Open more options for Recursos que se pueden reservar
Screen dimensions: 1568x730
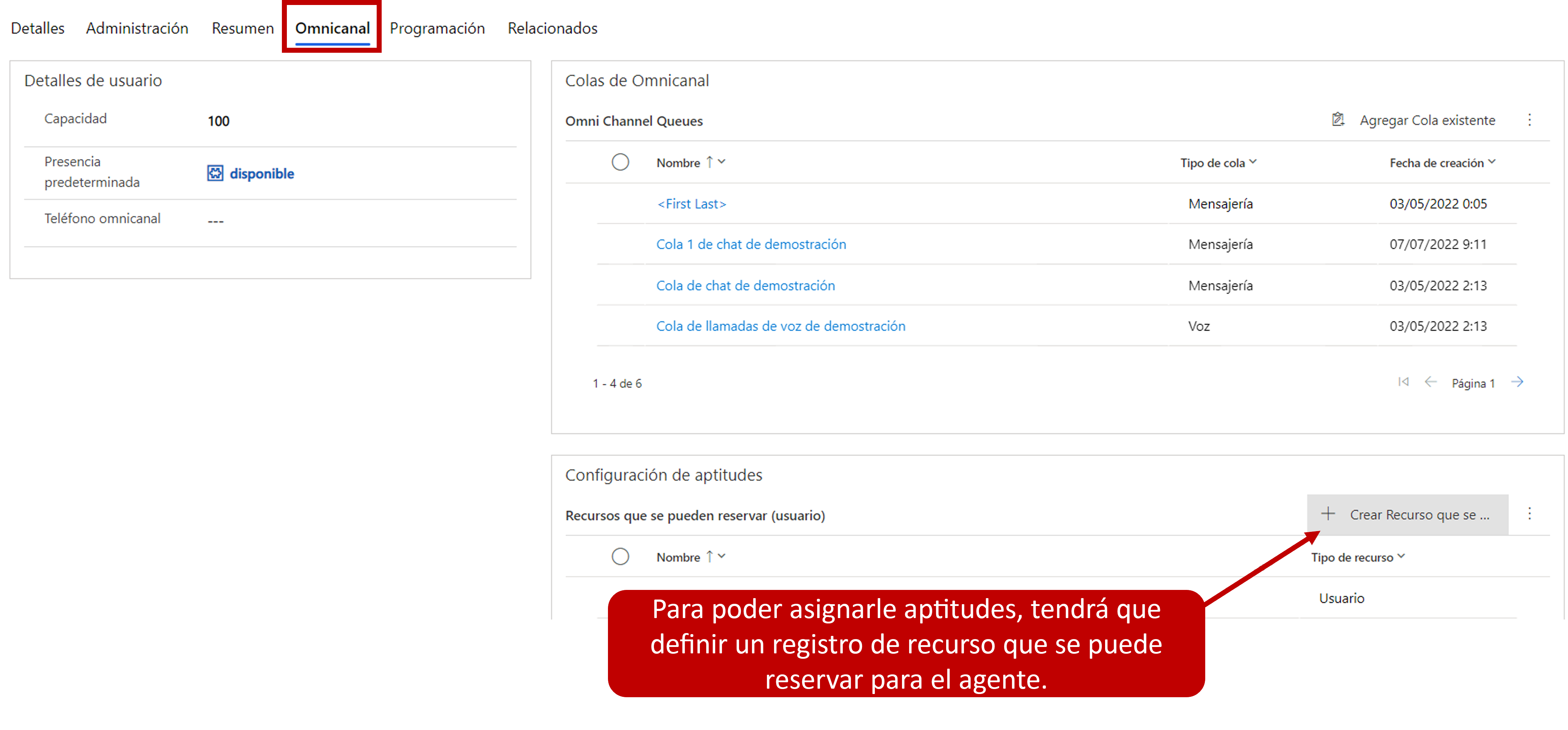(x=1529, y=514)
